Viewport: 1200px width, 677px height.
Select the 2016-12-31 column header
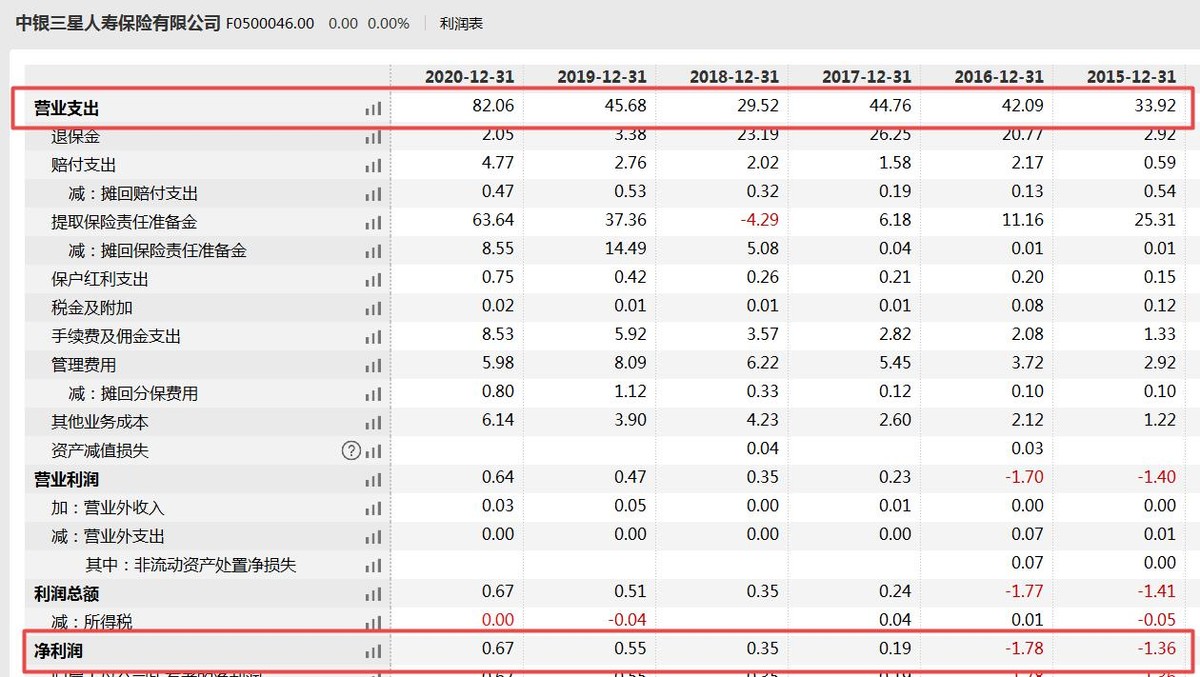tap(999, 77)
